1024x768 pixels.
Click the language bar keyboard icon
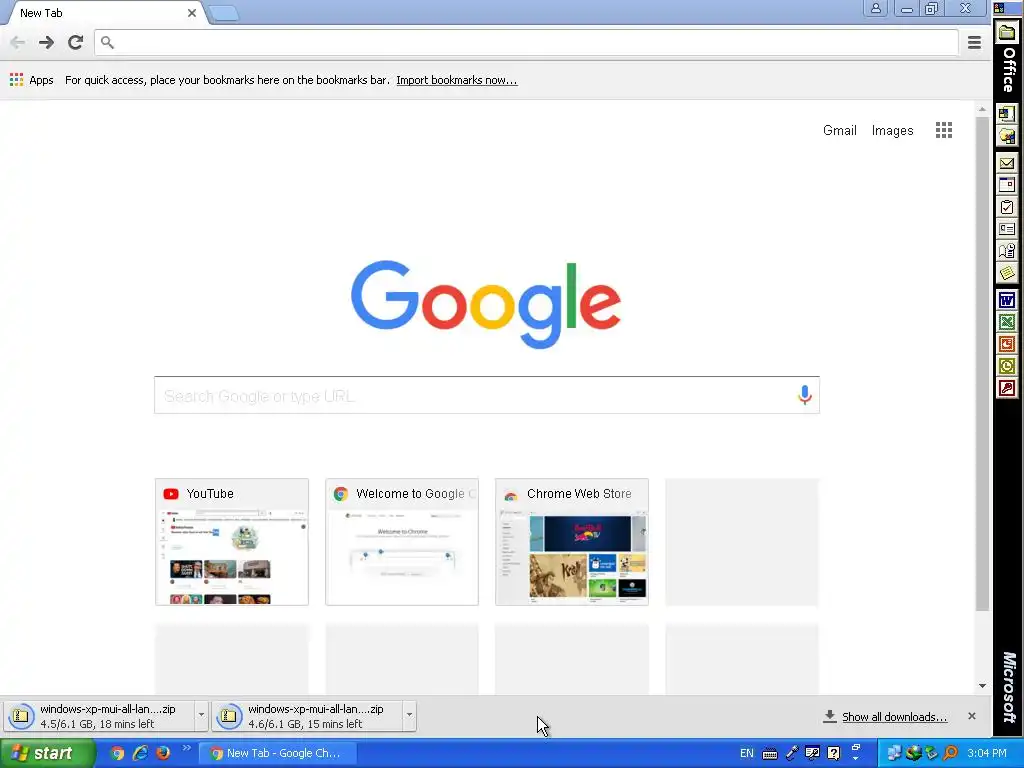(770, 754)
